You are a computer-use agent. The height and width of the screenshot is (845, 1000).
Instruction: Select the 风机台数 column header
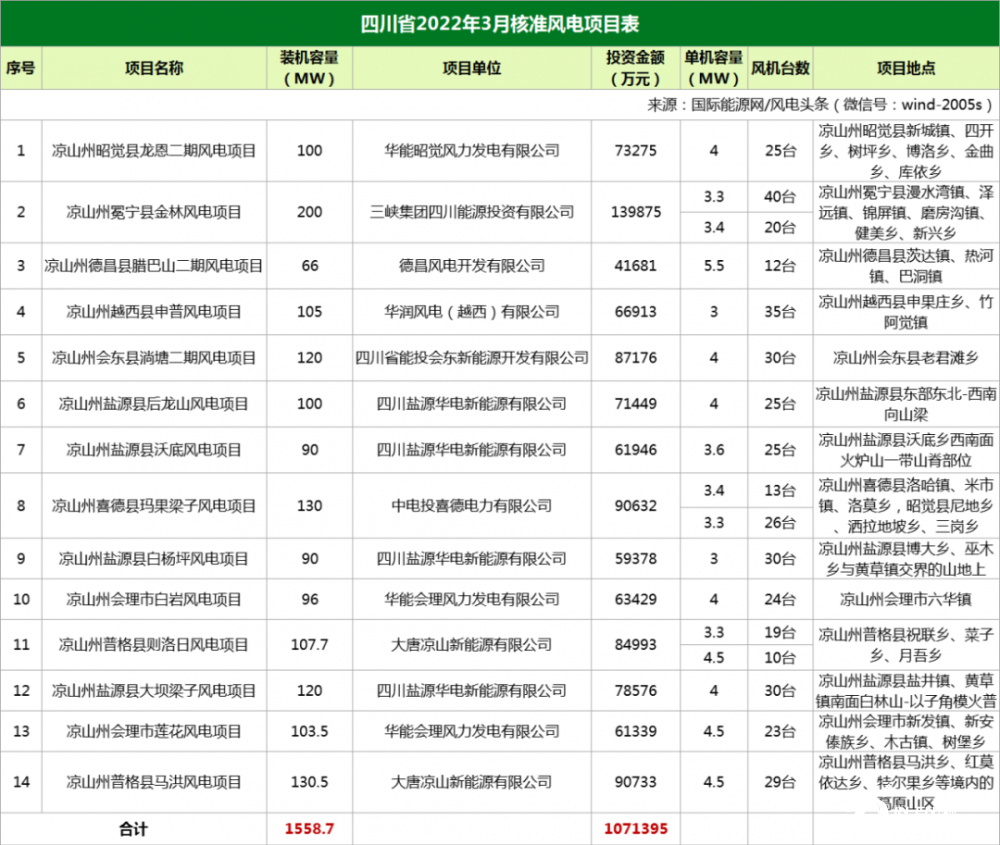click(x=780, y=68)
